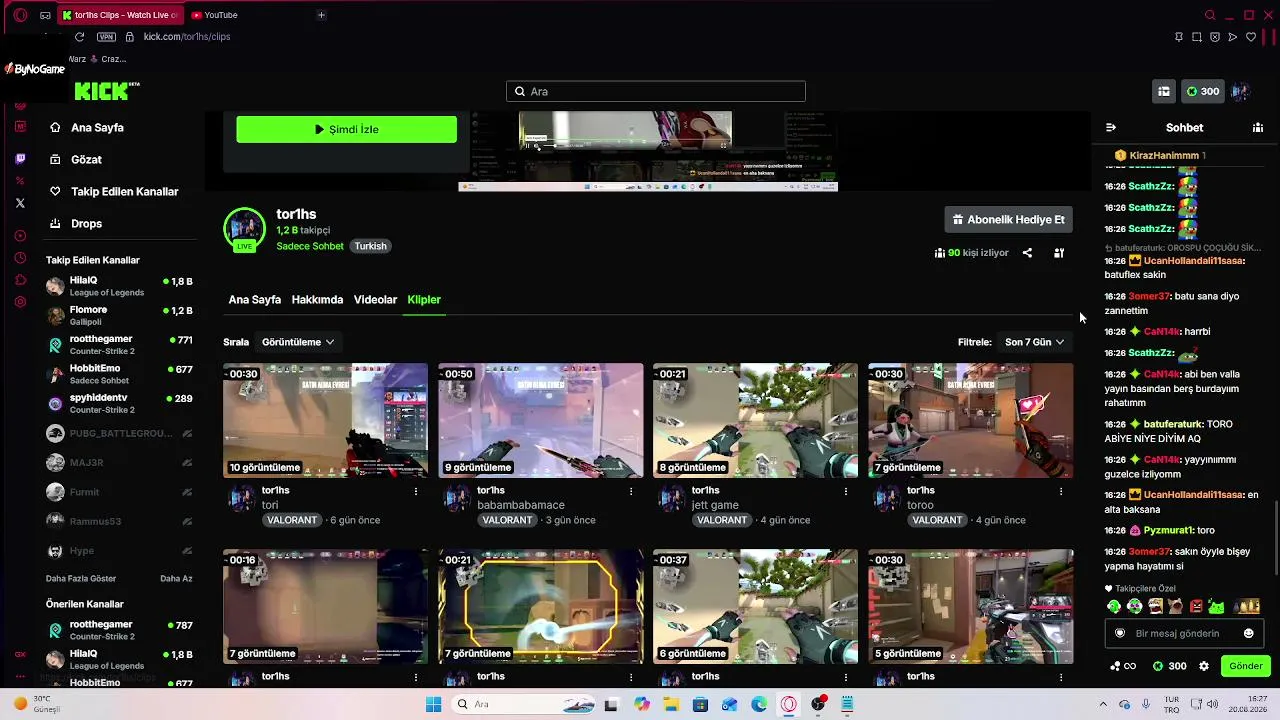Focus the Ara search field in Kick header
Image resolution: width=1280 pixels, height=720 pixels.
(x=656, y=91)
